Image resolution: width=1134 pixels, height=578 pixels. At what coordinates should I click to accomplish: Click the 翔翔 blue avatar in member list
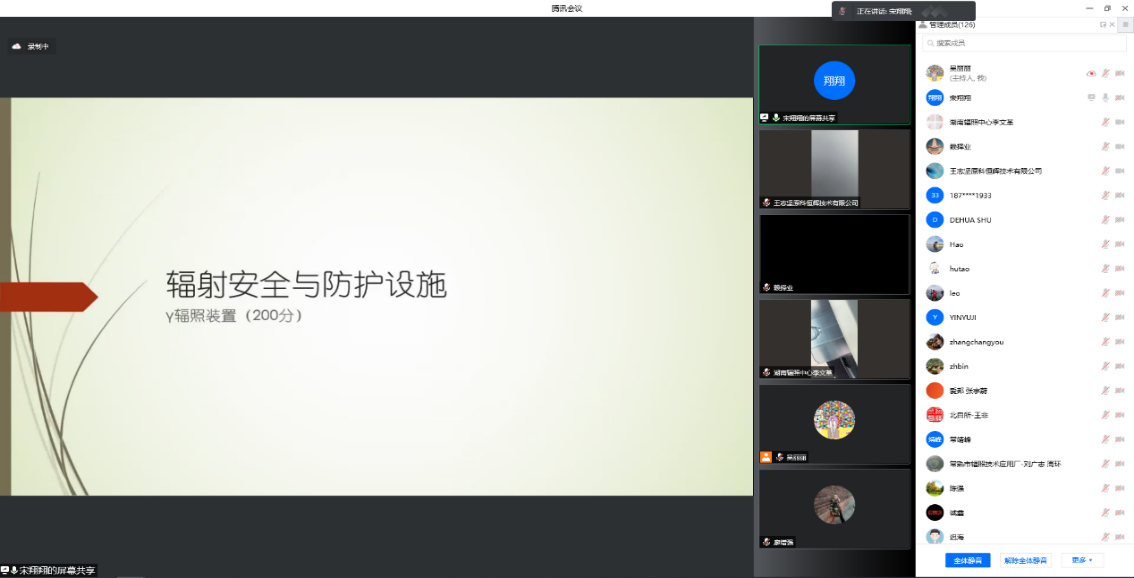point(934,98)
